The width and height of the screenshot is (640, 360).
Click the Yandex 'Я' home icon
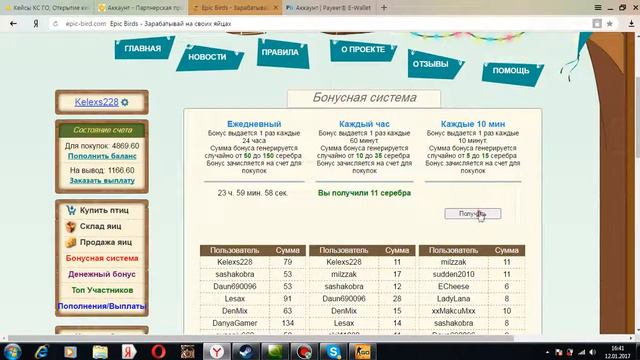36,24
